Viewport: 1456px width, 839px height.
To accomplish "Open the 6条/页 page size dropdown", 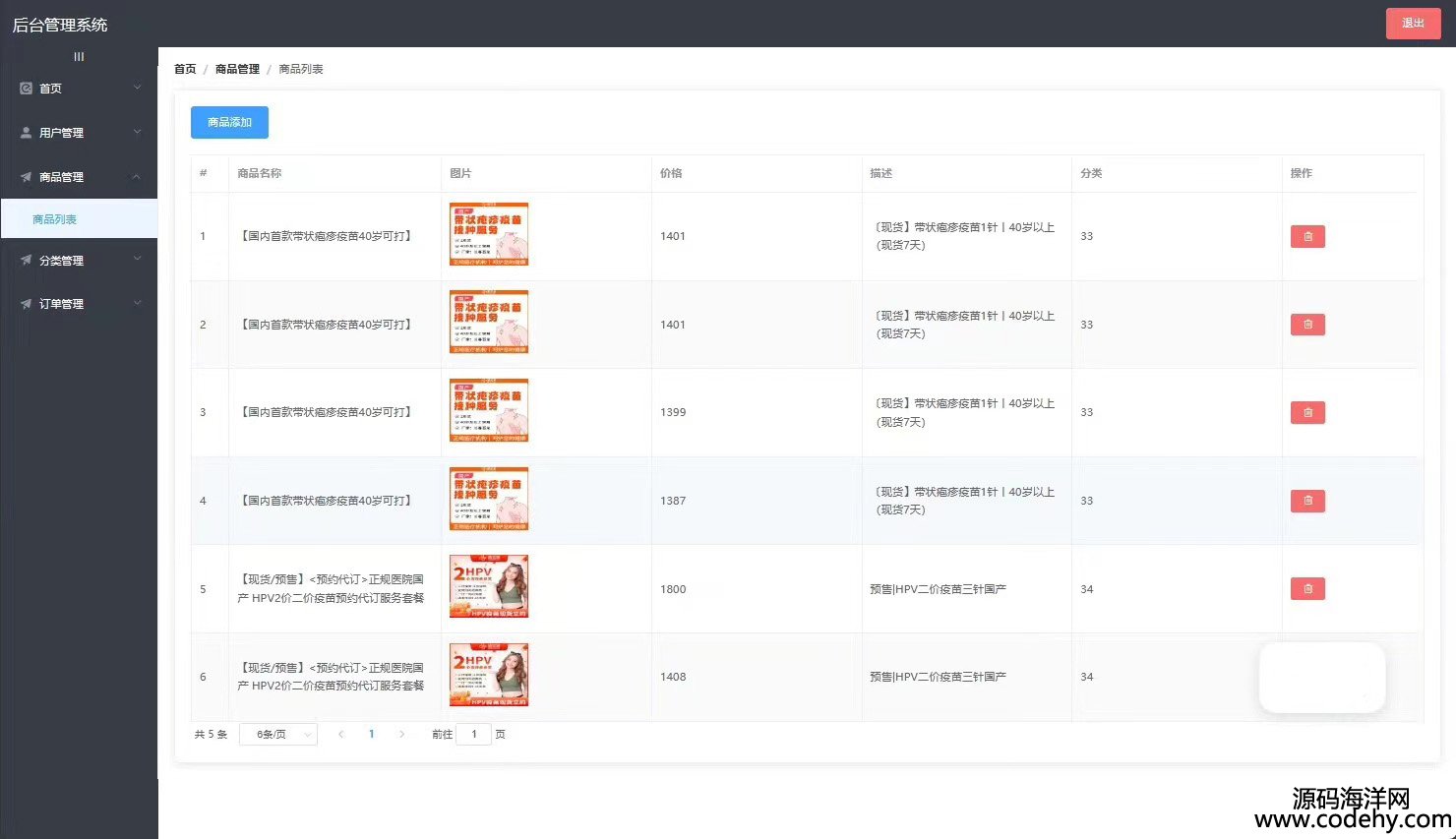I will pos(280,734).
